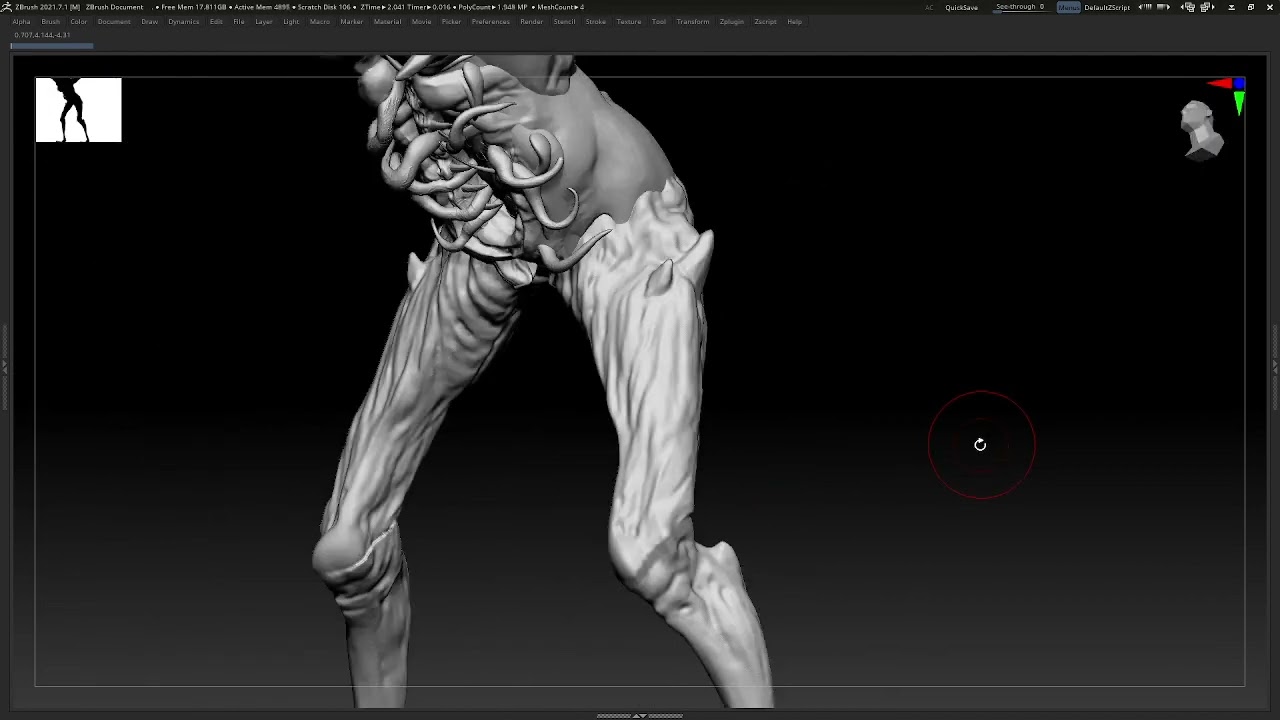The width and height of the screenshot is (1280, 720).
Task: Click the ZBrush logo icon
Action: [6, 7]
